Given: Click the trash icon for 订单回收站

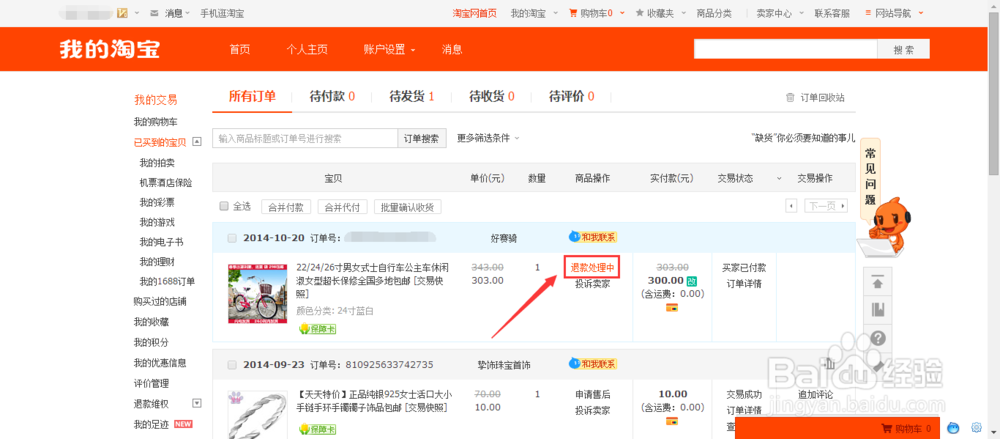Looking at the screenshot, I should (x=790, y=98).
